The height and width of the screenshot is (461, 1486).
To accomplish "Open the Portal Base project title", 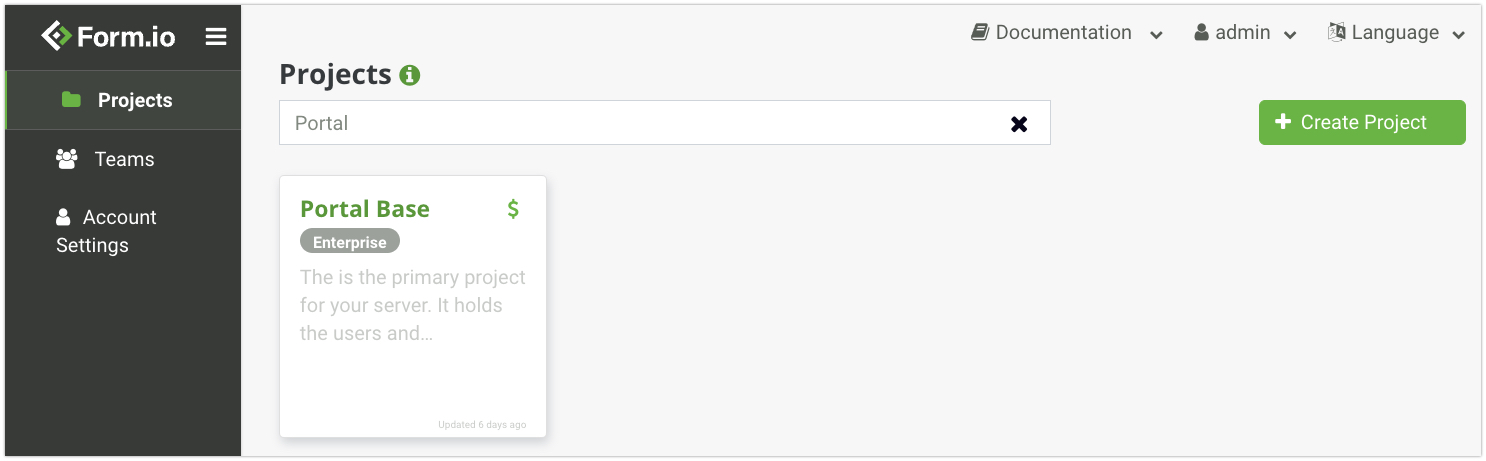I will 365,209.
